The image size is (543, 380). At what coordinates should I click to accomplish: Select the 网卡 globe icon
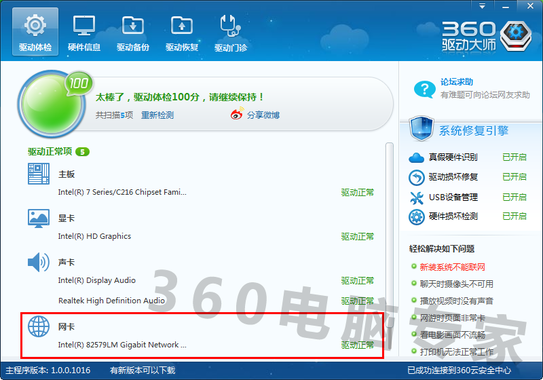(x=38, y=326)
